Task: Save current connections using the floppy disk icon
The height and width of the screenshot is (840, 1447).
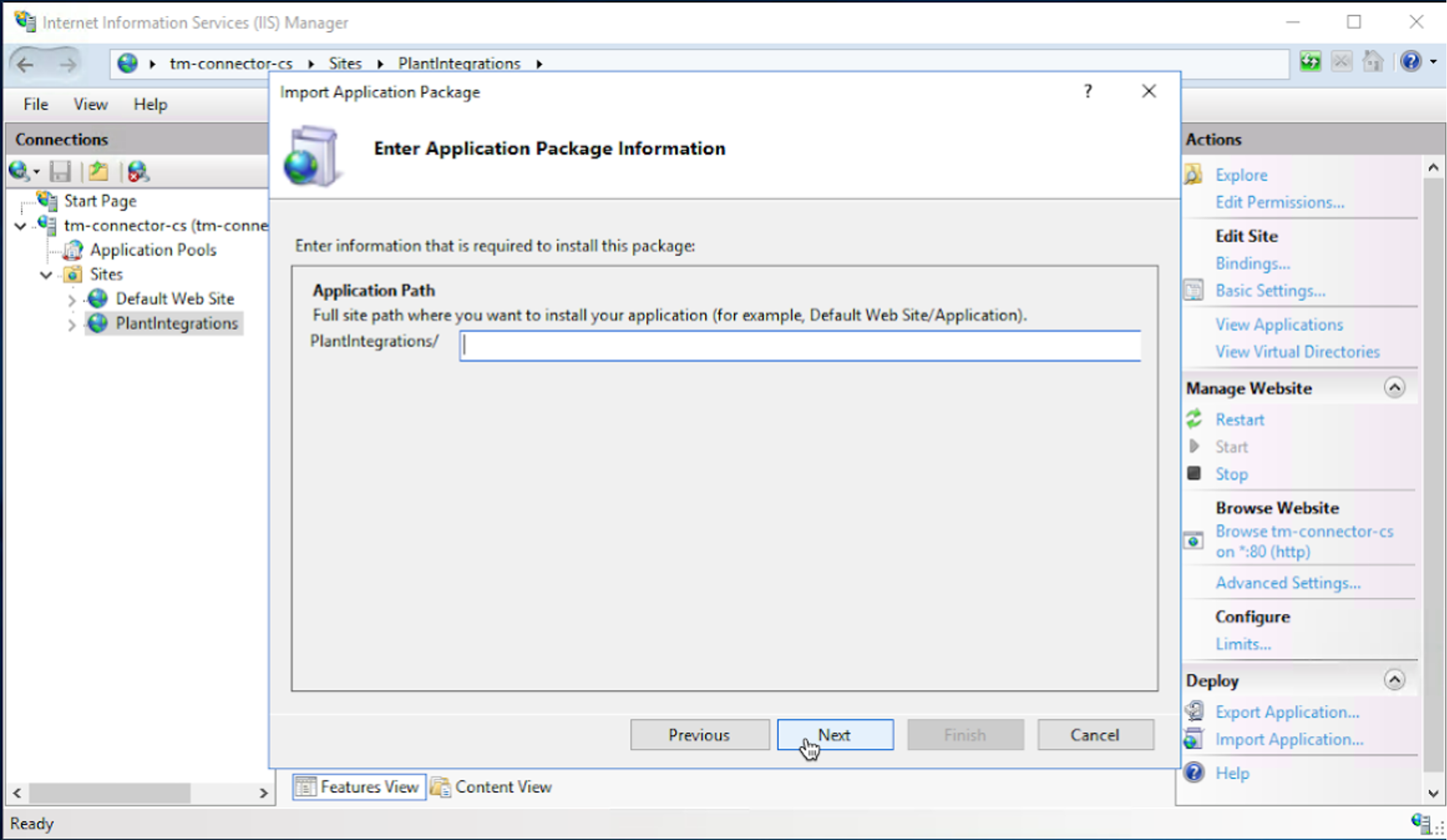Action: click(59, 172)
